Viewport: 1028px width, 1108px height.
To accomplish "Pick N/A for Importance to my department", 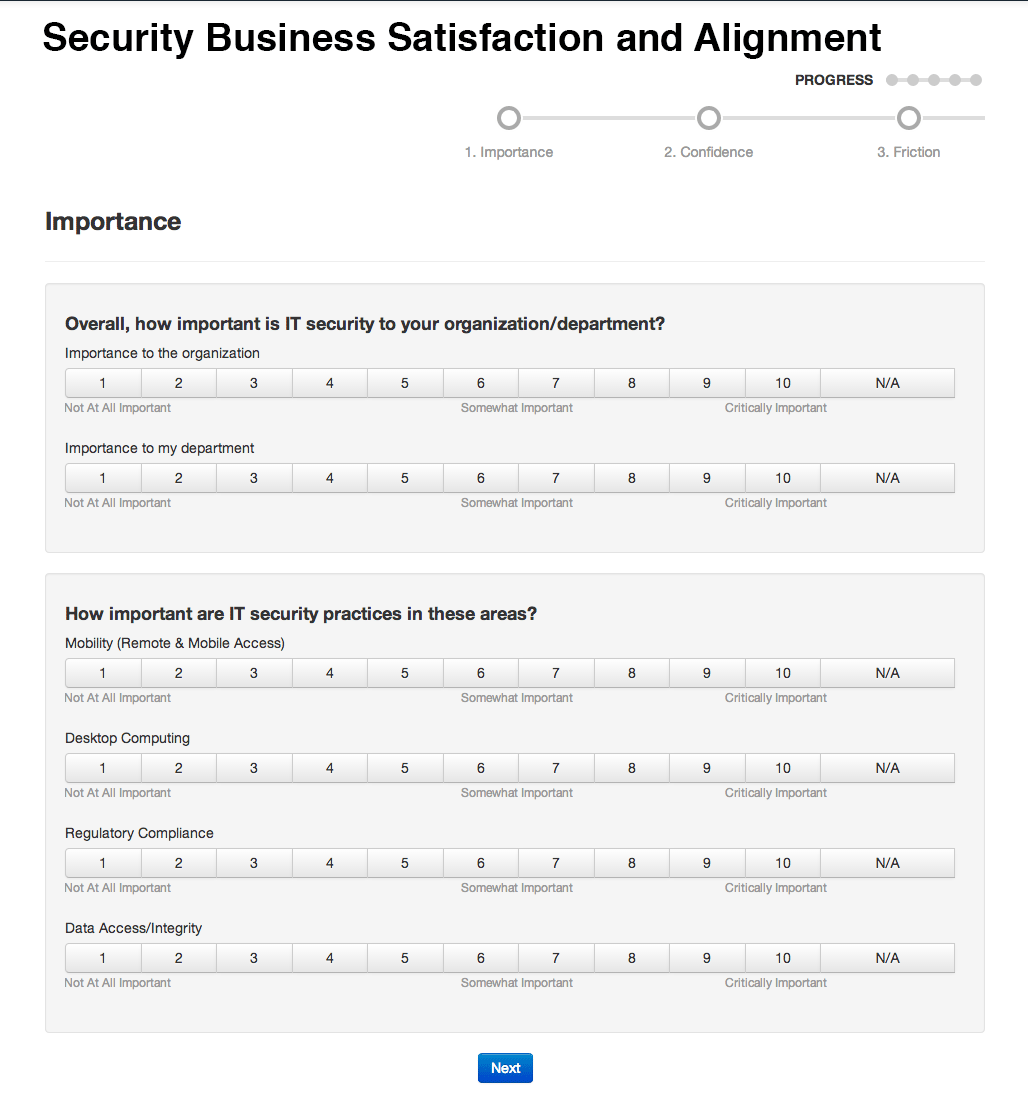I will coord(887,478).
